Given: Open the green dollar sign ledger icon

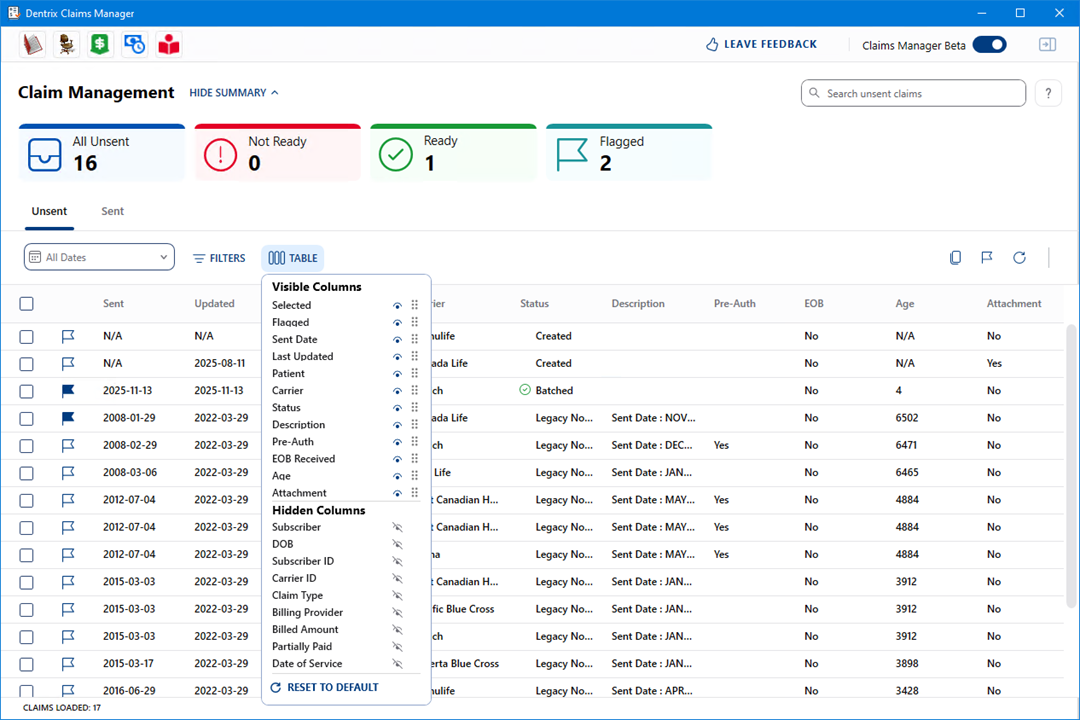Looking at the screenshot, I should pos(100,44).
